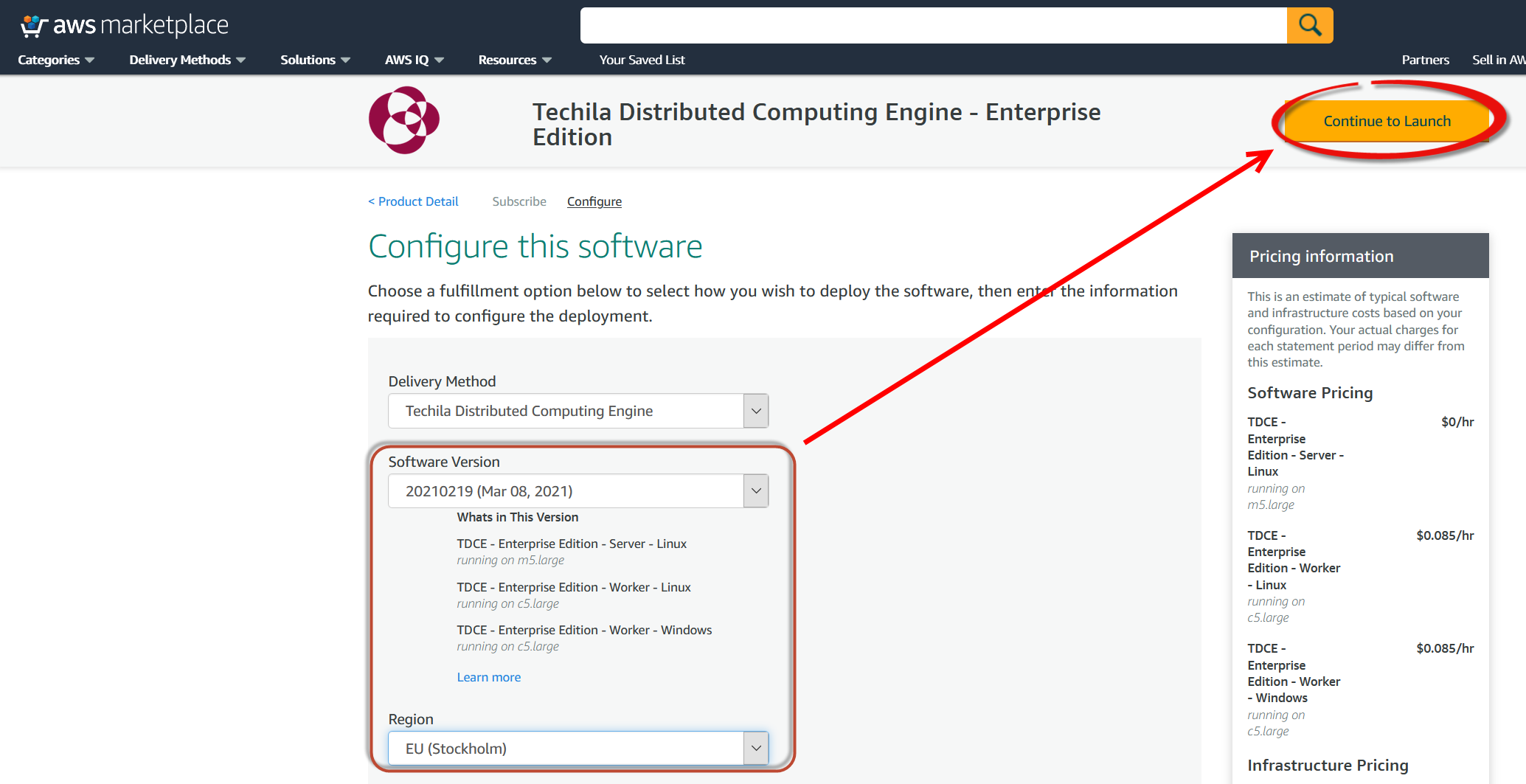Image resolution: width=1526 pixels, height=784 pixels.
Task: Open the Solutions dropdown menu
Action: tap(315, 60)
